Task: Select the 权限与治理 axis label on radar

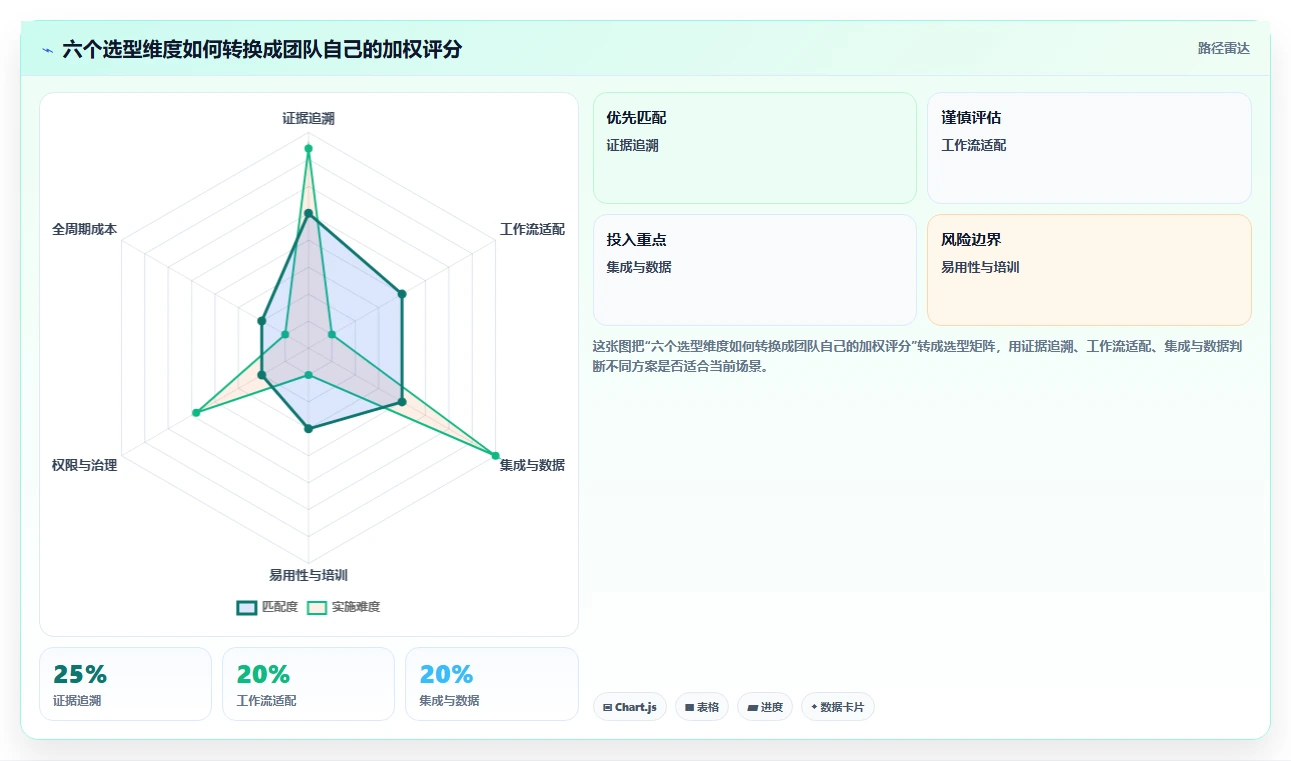Action: (x=84, y=465)
